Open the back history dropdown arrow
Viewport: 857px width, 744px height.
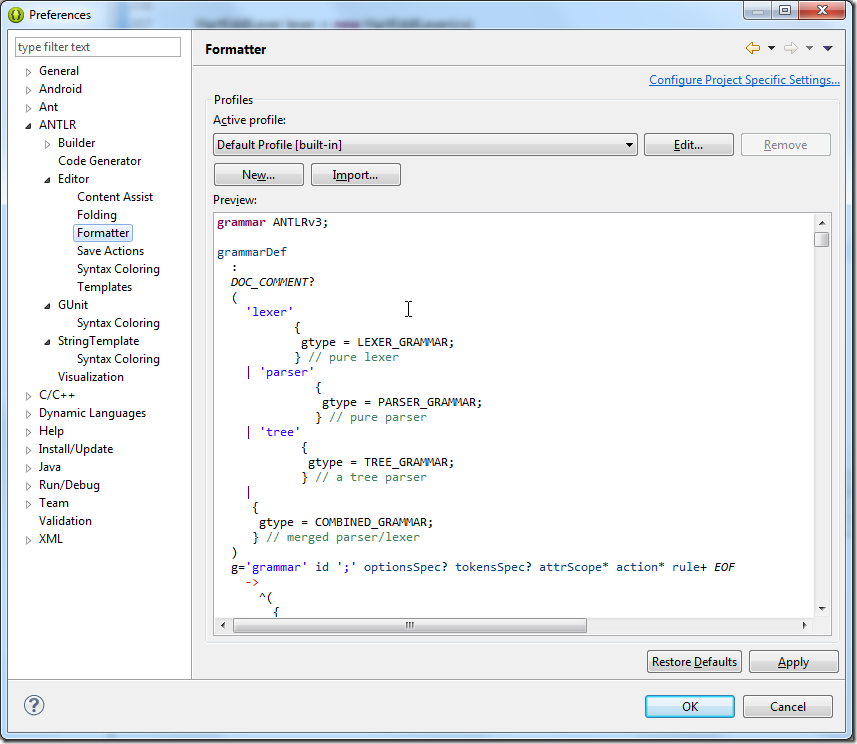coord(771,48)
